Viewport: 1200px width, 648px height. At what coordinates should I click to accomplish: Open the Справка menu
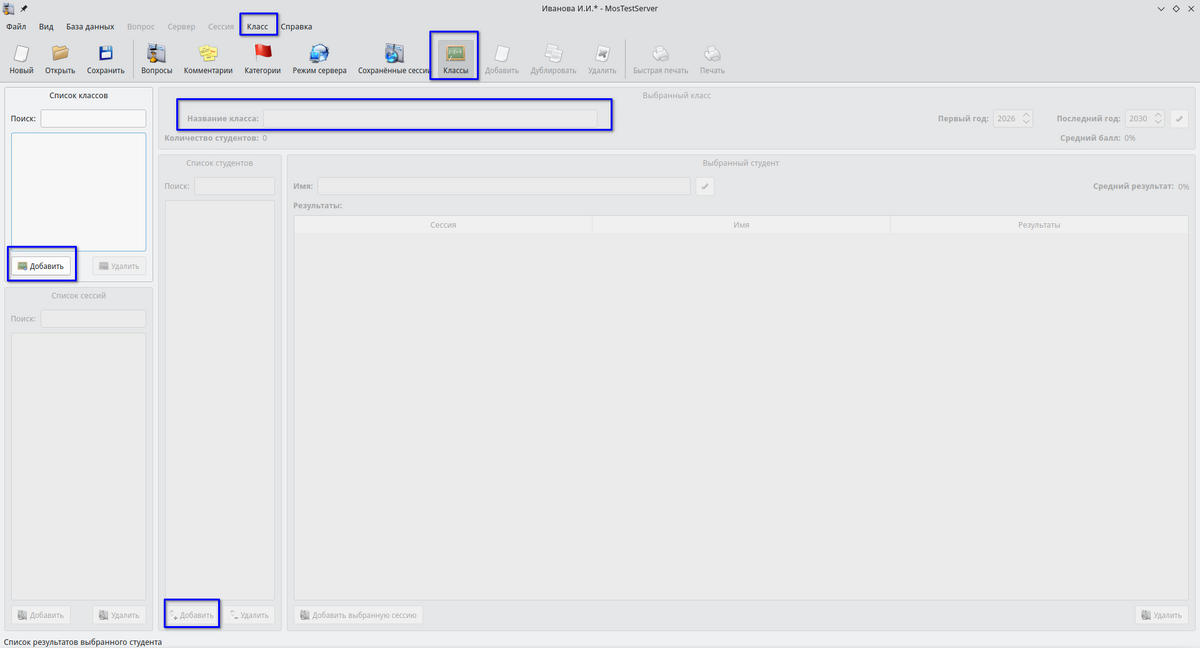coord(296,26)
